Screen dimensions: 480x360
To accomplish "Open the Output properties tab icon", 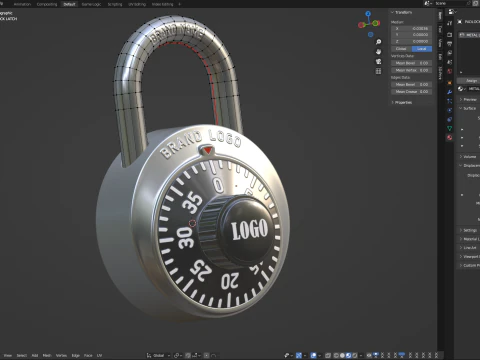I will pyautogui.click(x=450, y=44).
